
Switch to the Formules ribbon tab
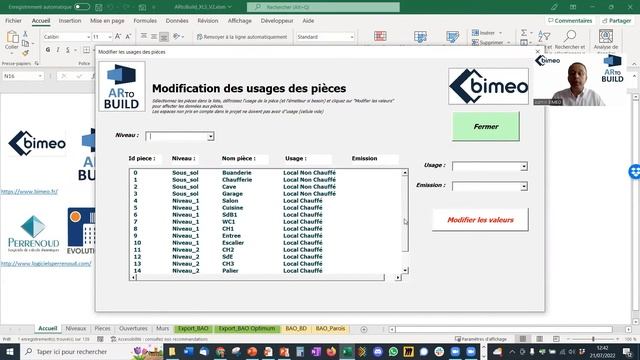coord(145,20)
